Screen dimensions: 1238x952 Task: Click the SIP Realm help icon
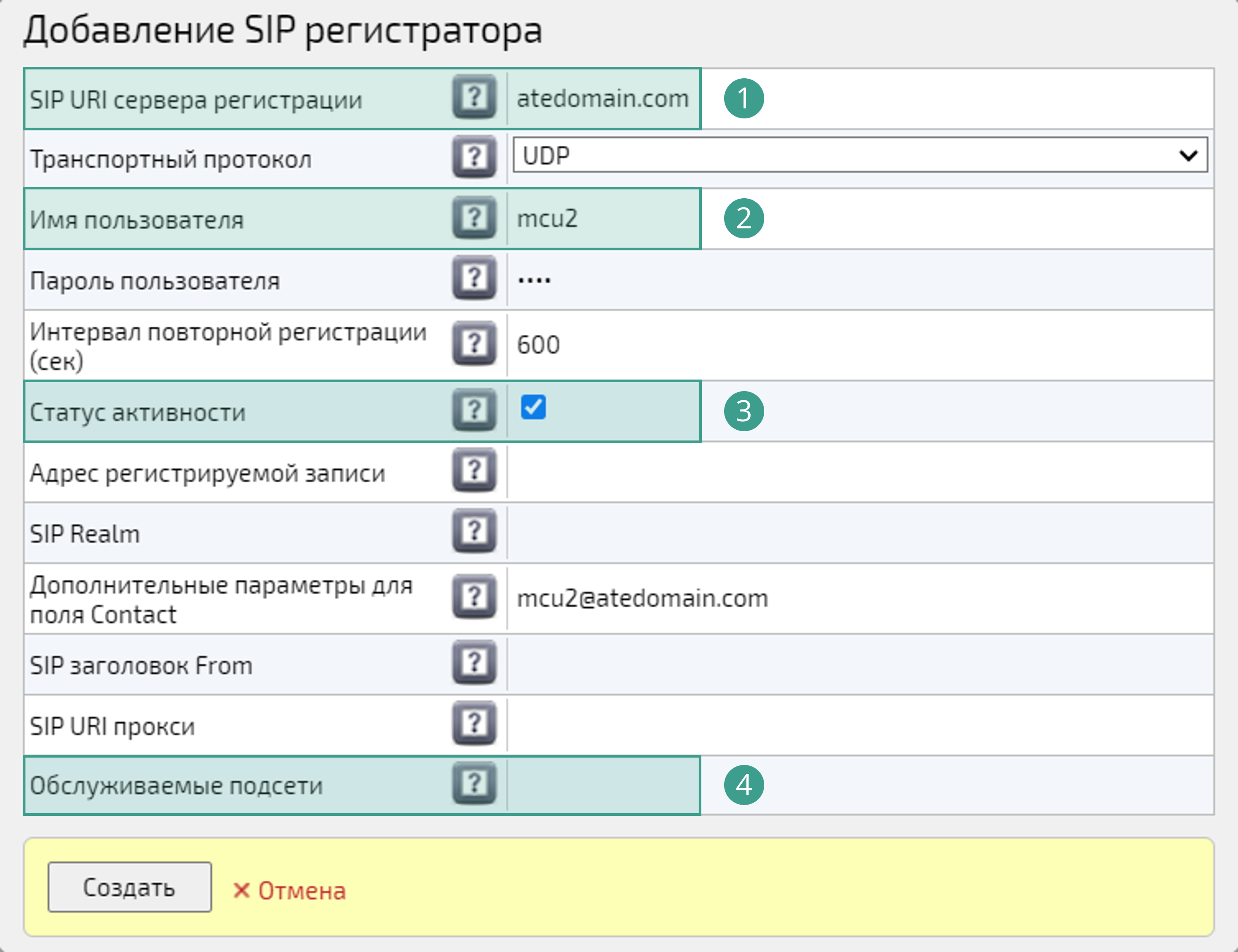[x=474, y=531]
